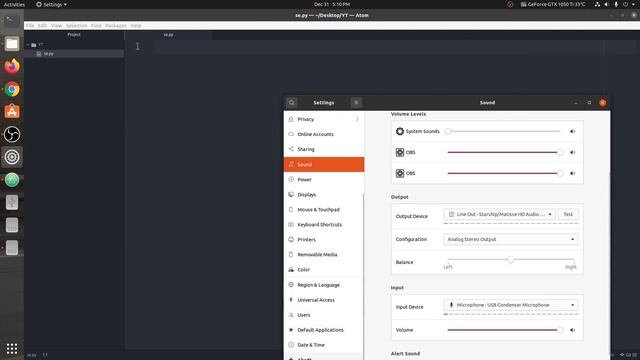Screen dimensions: 640x360
Task: Open the terminal icon in the dock
Action: point(12,20)
